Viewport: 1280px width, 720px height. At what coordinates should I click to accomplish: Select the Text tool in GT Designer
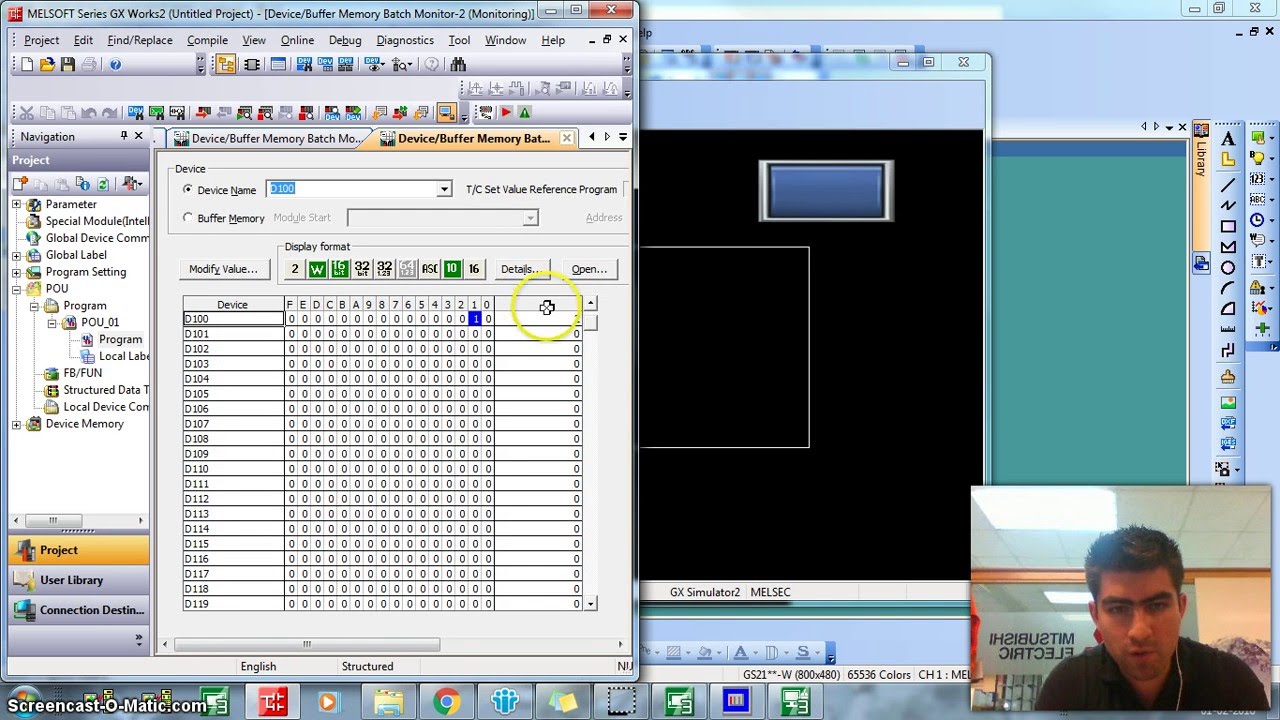click(x=1228, y=139)
